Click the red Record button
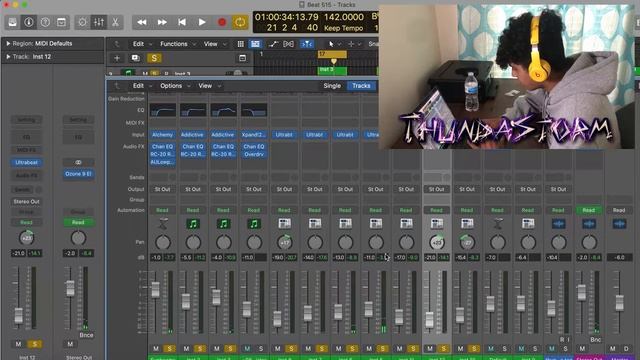640x360 pixels. coord(222,22)
